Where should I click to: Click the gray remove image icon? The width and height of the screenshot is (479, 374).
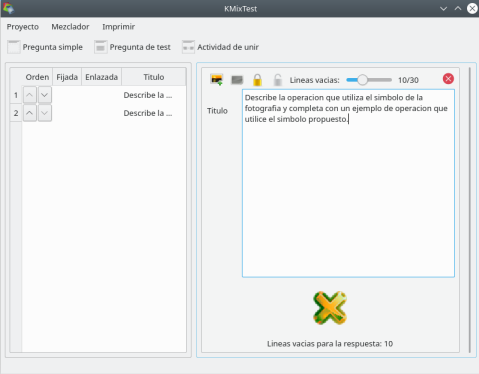coord(237,80)
